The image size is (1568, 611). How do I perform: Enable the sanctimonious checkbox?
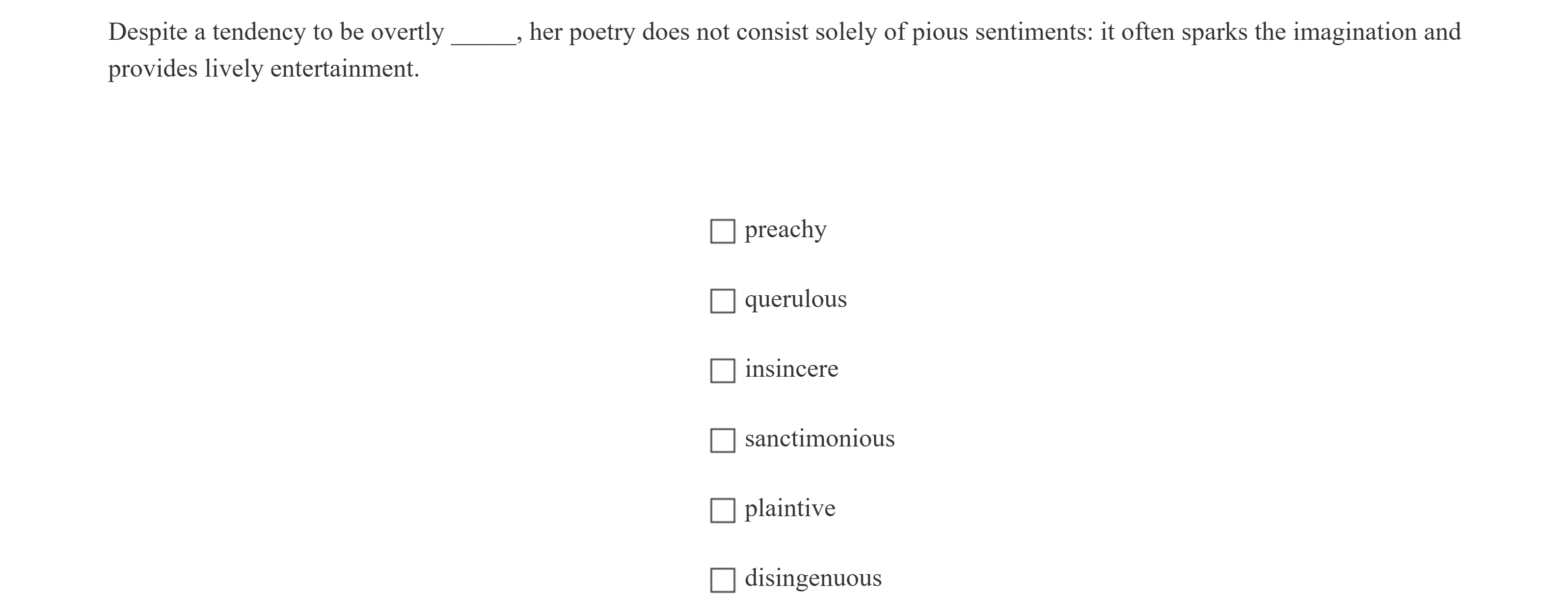(722, 441)
